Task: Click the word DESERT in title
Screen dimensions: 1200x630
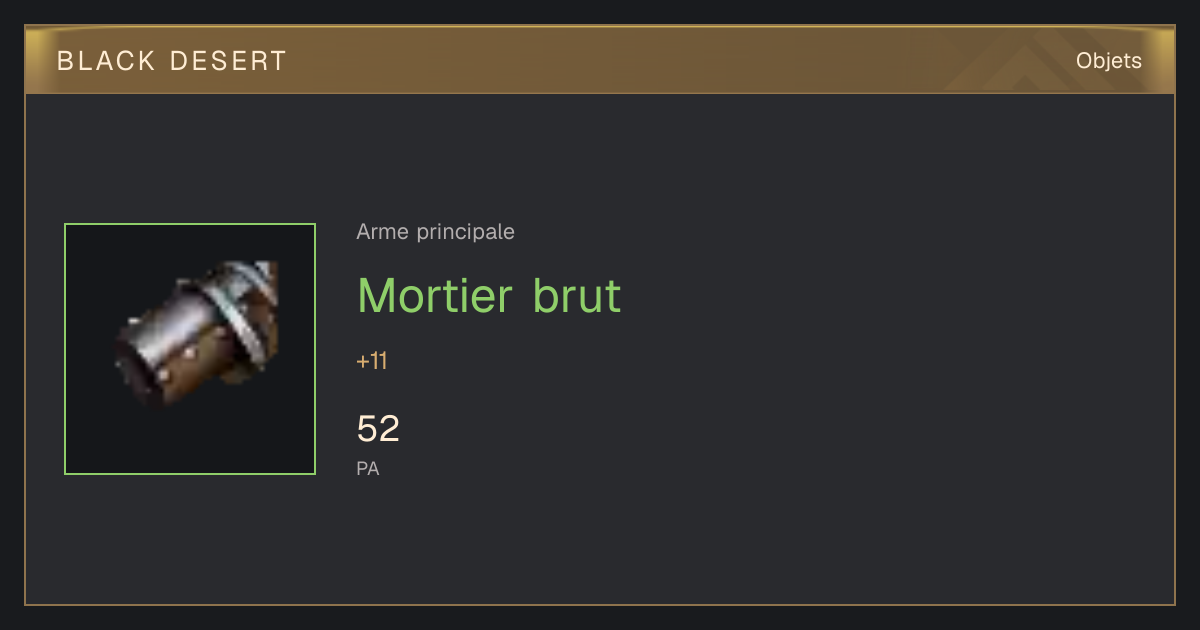Action: (x=228, y=61)
